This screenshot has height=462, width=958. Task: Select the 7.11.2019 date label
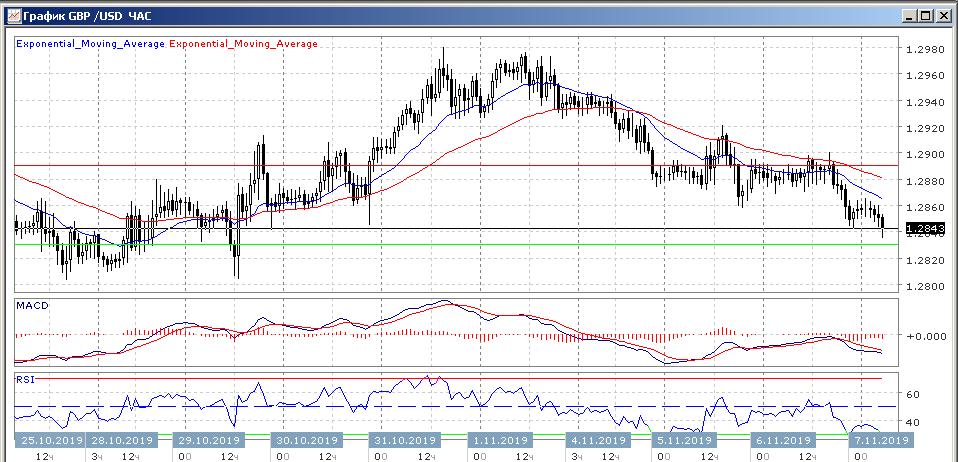879,439
